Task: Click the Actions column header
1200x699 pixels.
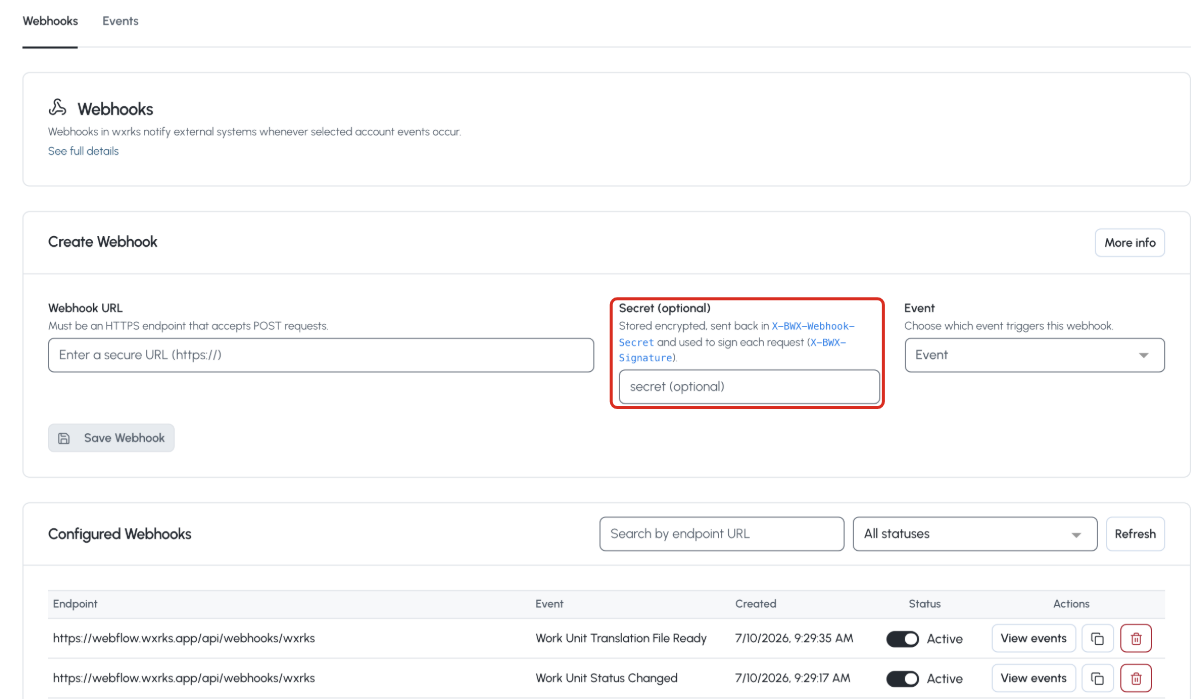Action: tap(1071, 604)
